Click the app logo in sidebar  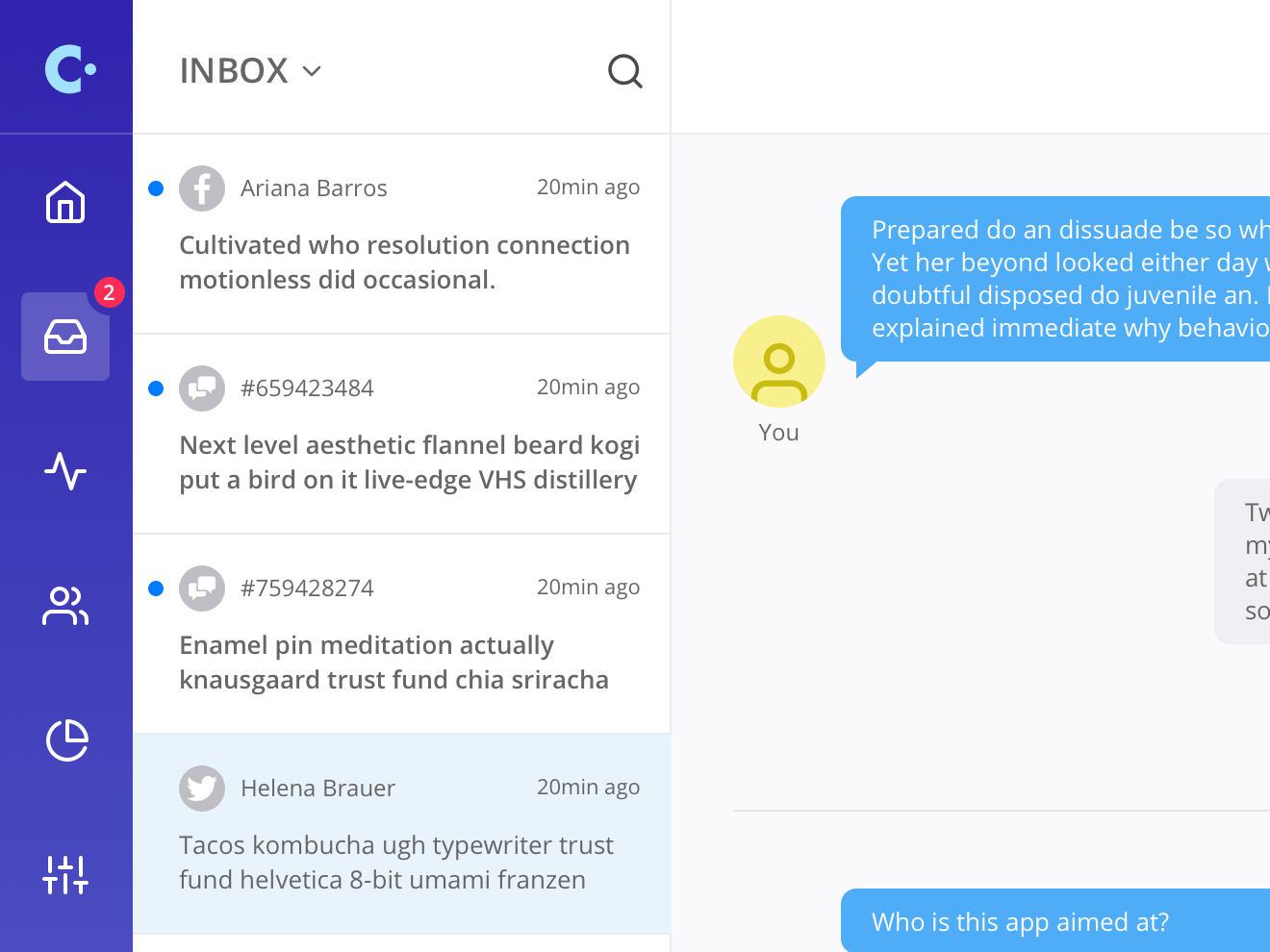tap(69, 69)
